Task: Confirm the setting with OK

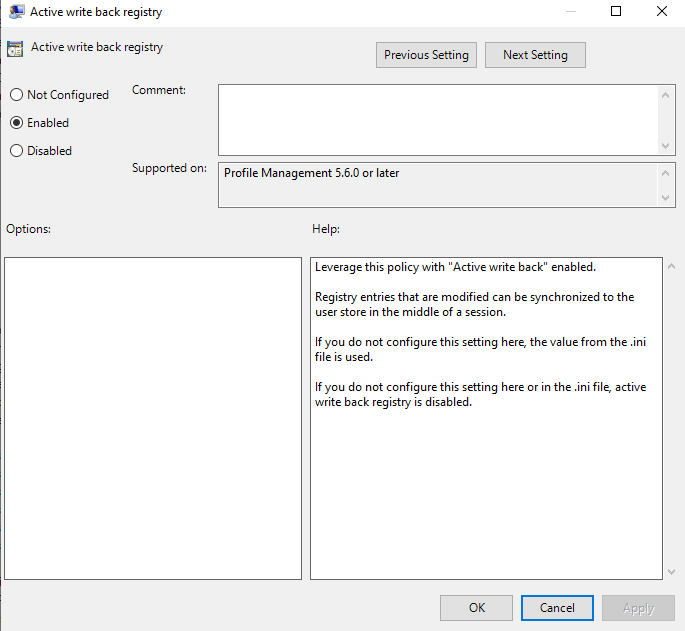Action: [477, 608]
